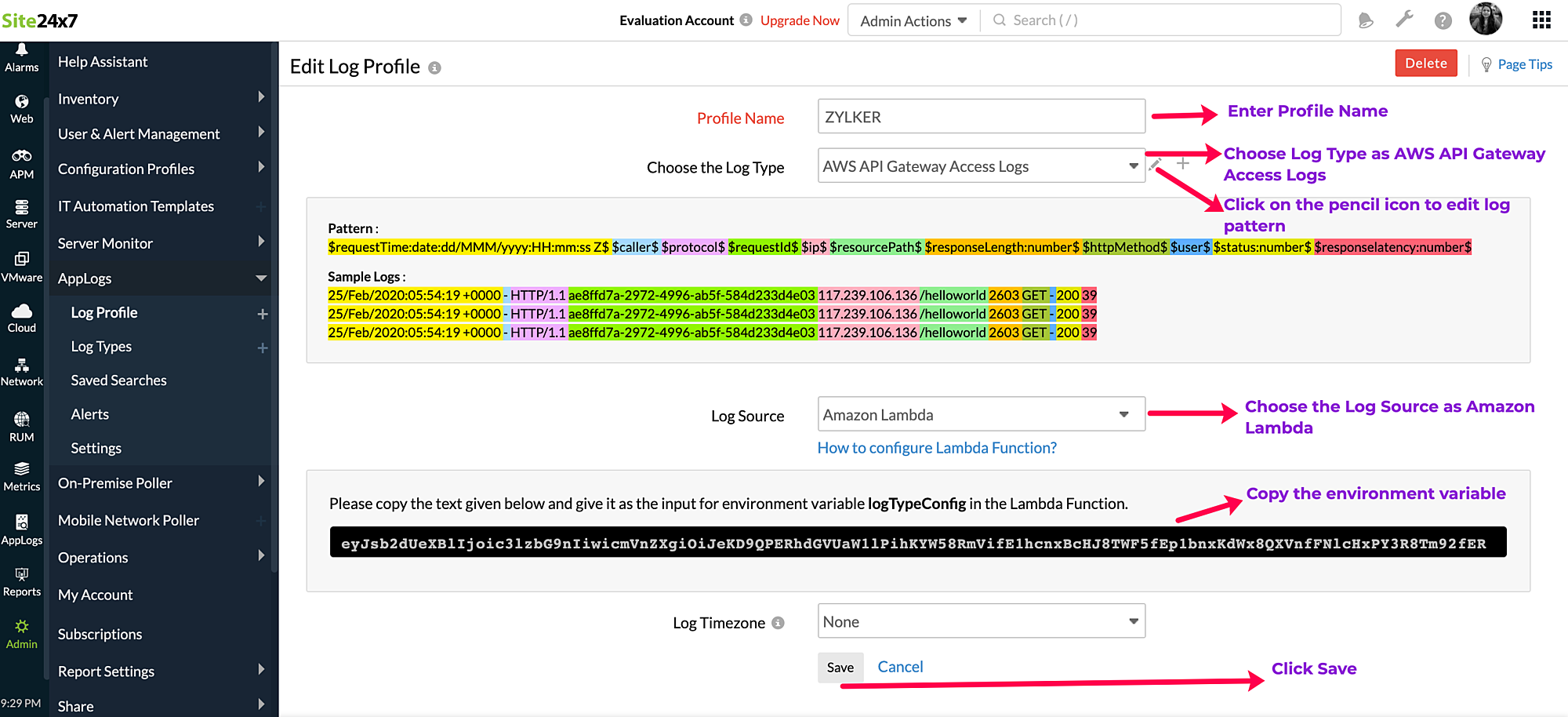Open the apps grid icon in header

tap(1541, 20)
